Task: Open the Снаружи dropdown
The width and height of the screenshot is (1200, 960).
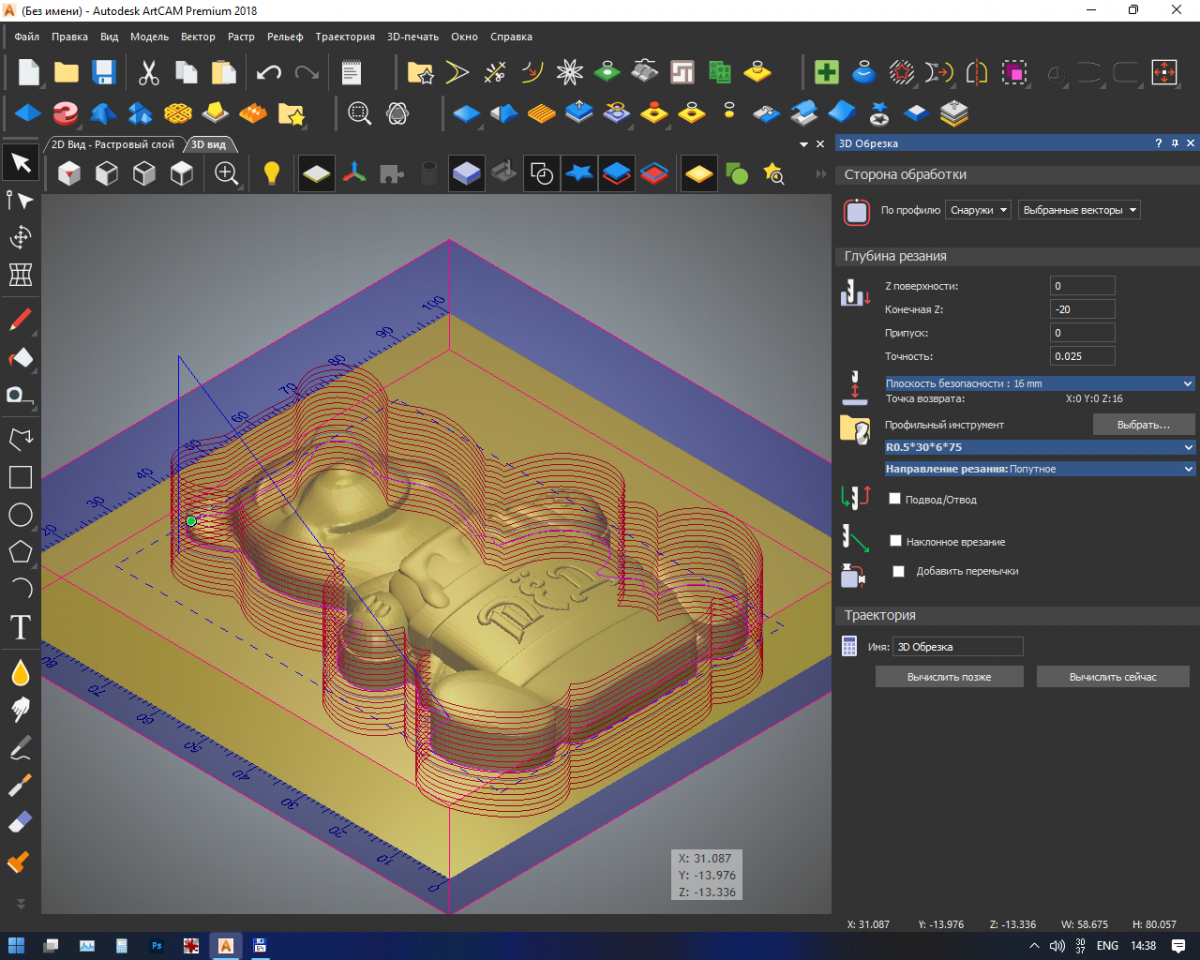Action: (x=979, y=210)
